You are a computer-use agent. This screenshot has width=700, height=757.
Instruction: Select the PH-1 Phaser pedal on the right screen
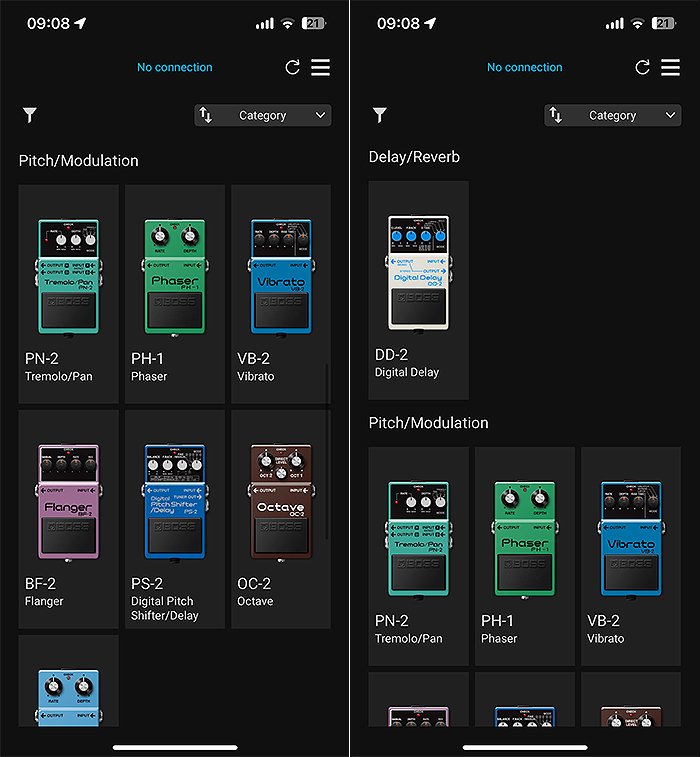[525, 556]
